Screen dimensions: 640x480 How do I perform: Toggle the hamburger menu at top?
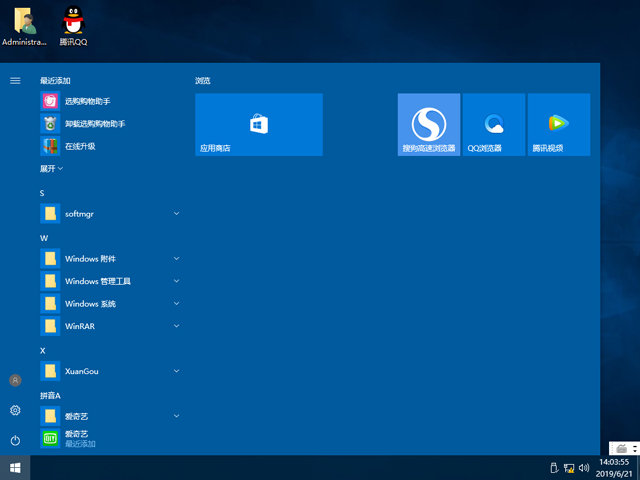tap(15, 80)
